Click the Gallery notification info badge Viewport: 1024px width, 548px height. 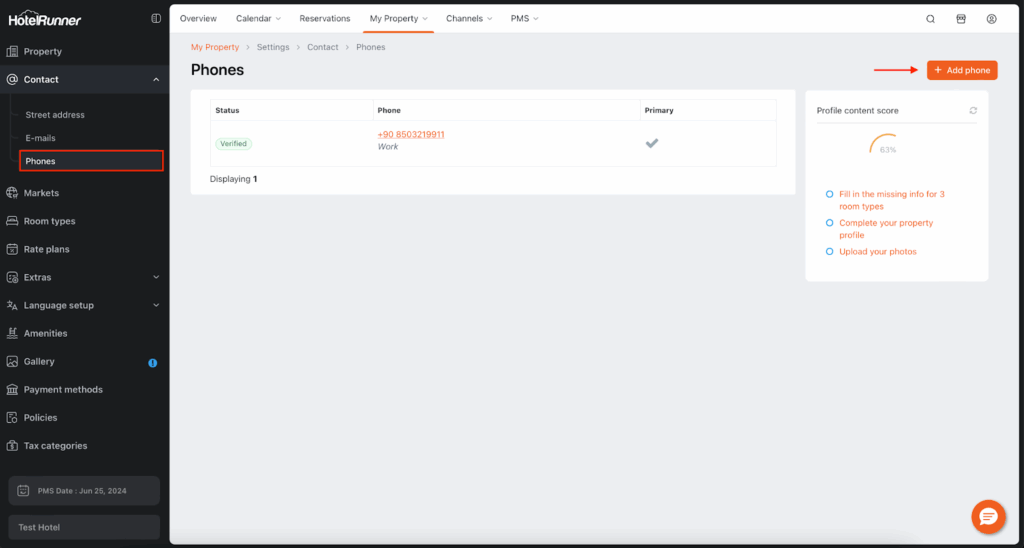[x=152, y=362]
